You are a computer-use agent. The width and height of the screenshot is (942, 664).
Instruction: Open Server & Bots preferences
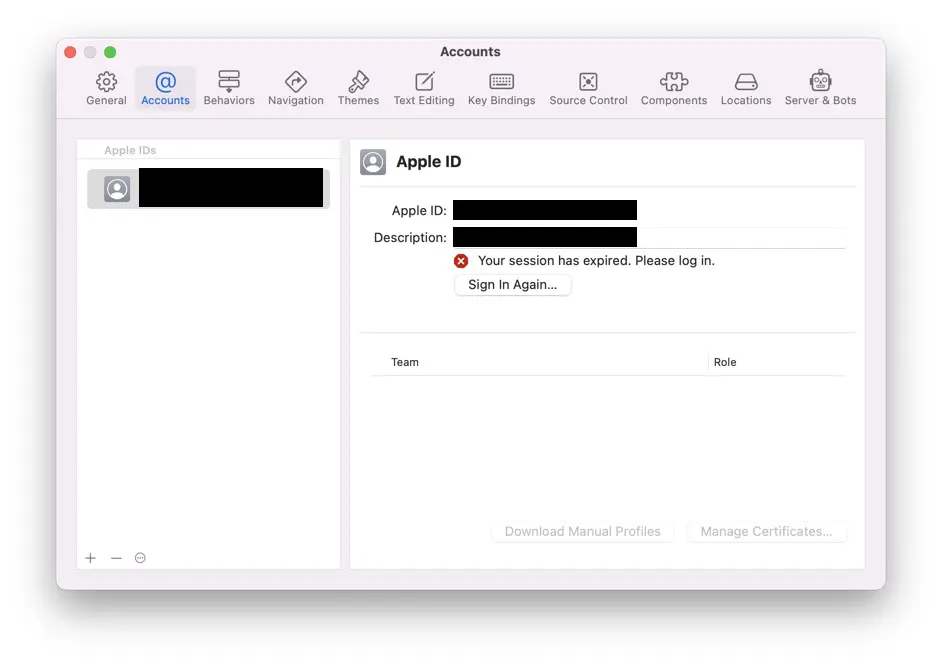(x=820, y=88)
